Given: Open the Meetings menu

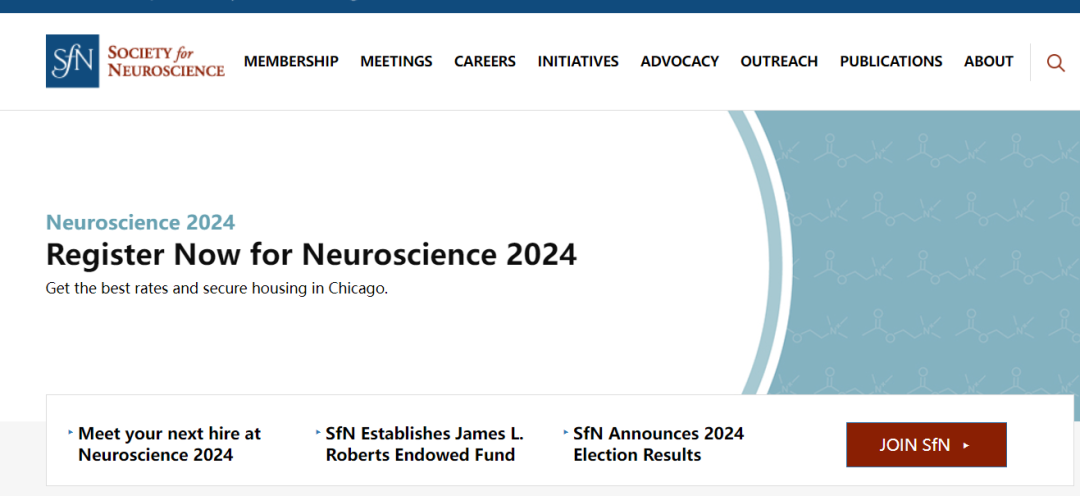Looking at the screenshot, I should click(x=396, y=61).
